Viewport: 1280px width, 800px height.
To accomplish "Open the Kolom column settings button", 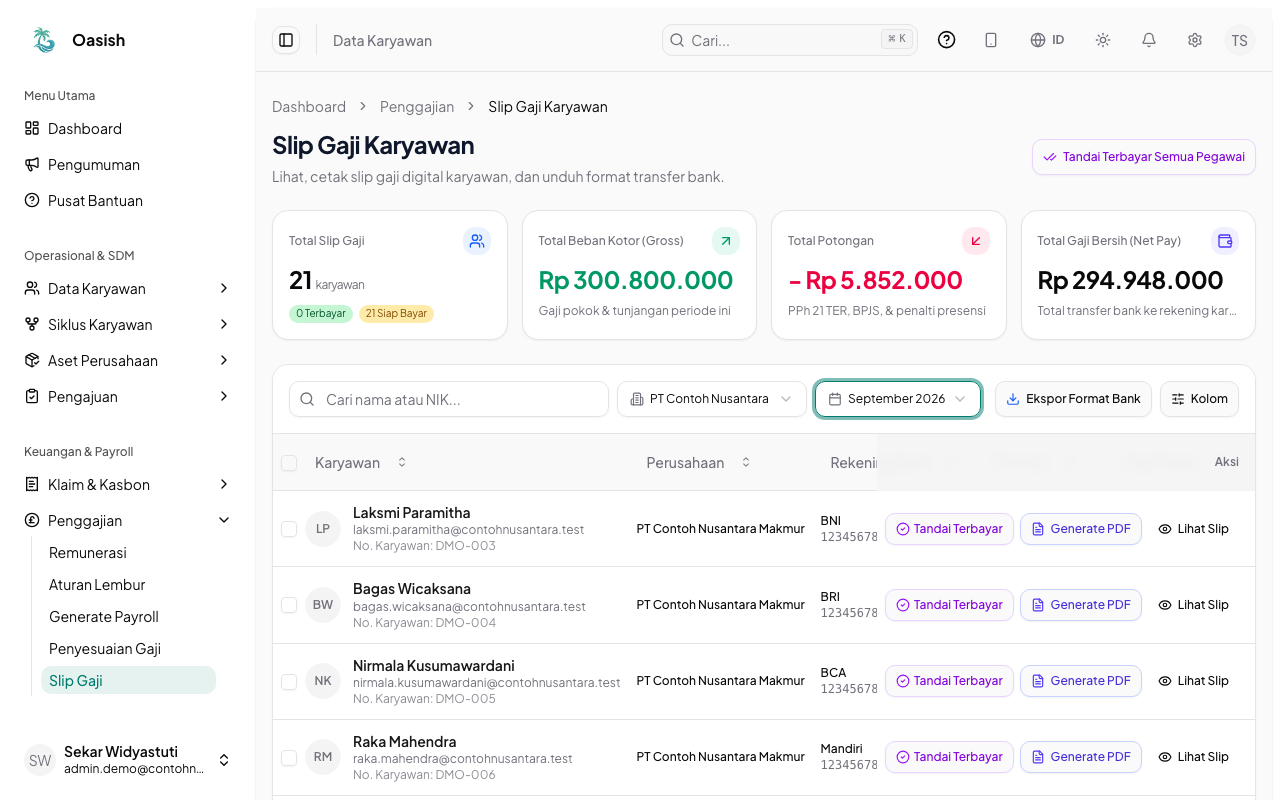I will (x=1200, y=399).
